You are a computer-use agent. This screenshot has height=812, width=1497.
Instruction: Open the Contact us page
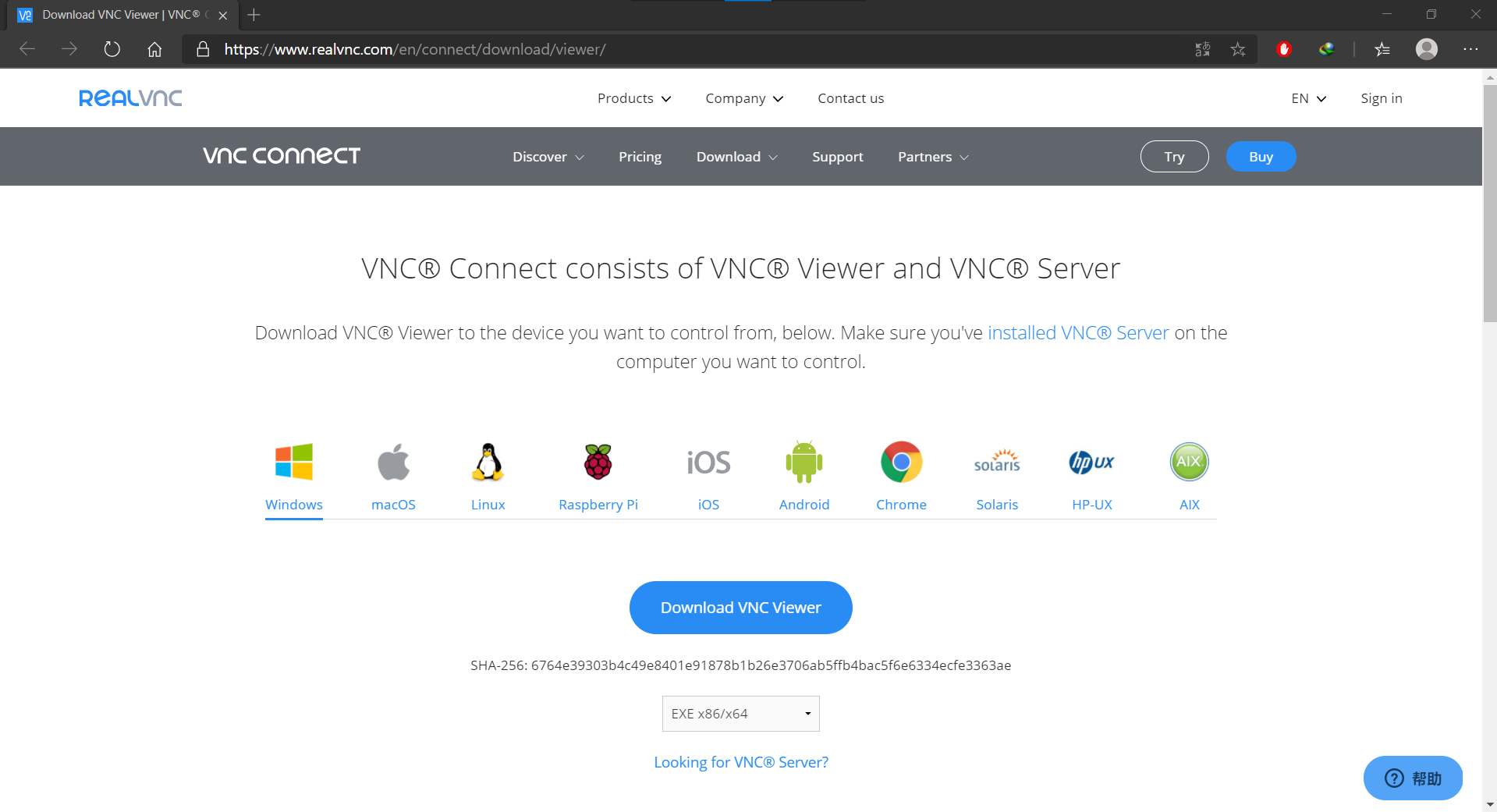(x=850, y=98)
